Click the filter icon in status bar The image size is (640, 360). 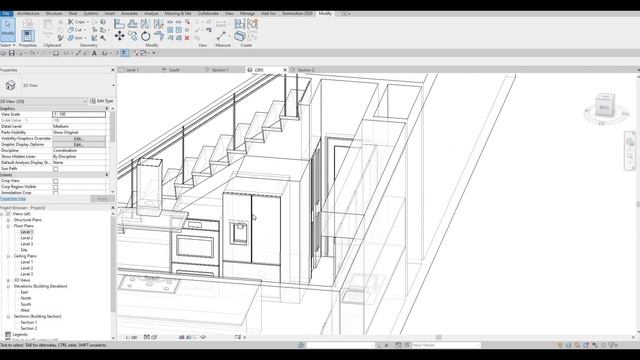tap(612, 345)
